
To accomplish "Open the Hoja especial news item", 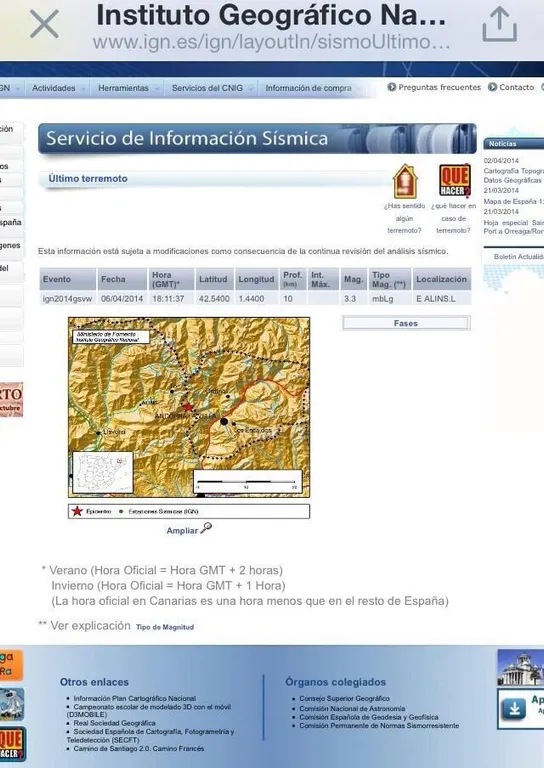I will pyautogui.click(x=514, y=227).
